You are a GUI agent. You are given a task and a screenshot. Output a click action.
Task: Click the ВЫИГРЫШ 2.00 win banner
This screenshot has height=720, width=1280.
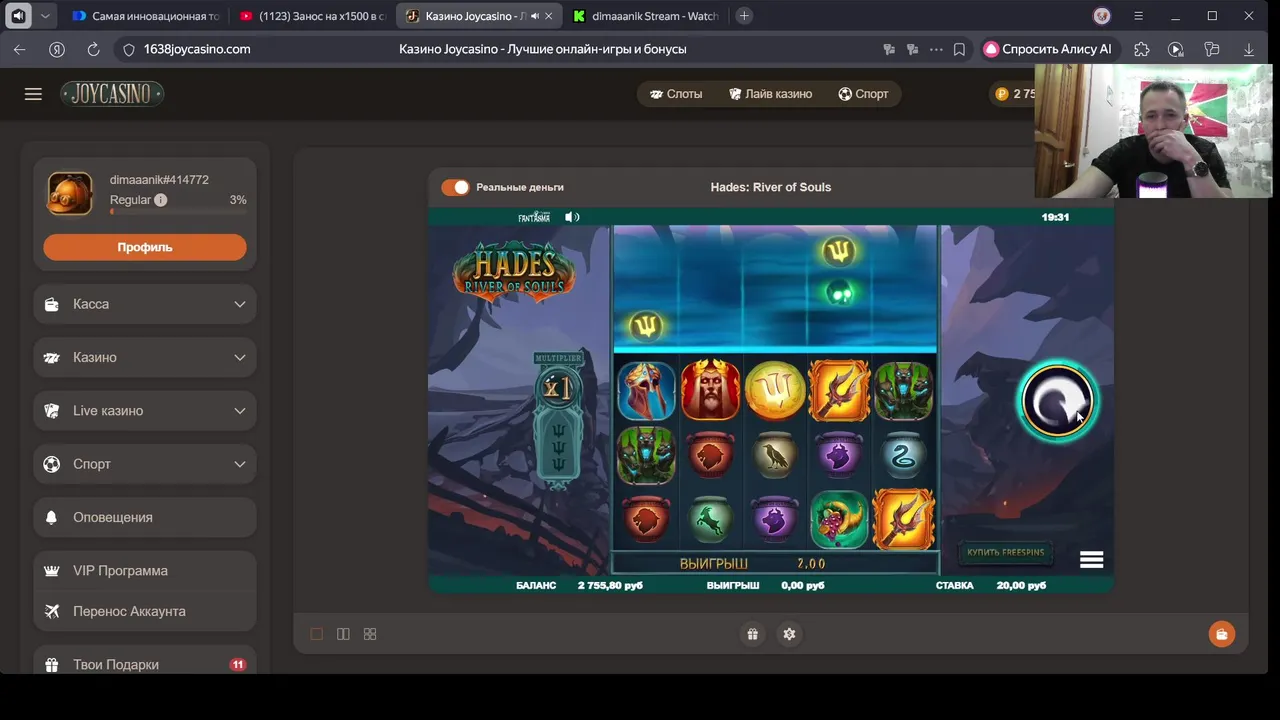(x=775, y=563)
